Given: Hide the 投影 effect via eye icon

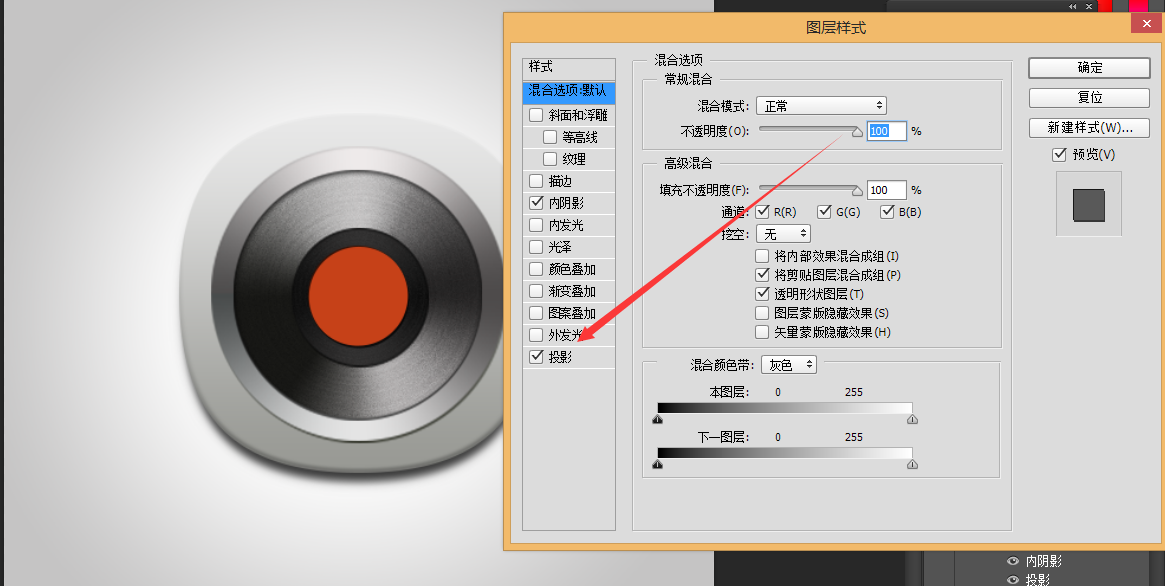Looking at the screenshot, I should coord(1012,580).
